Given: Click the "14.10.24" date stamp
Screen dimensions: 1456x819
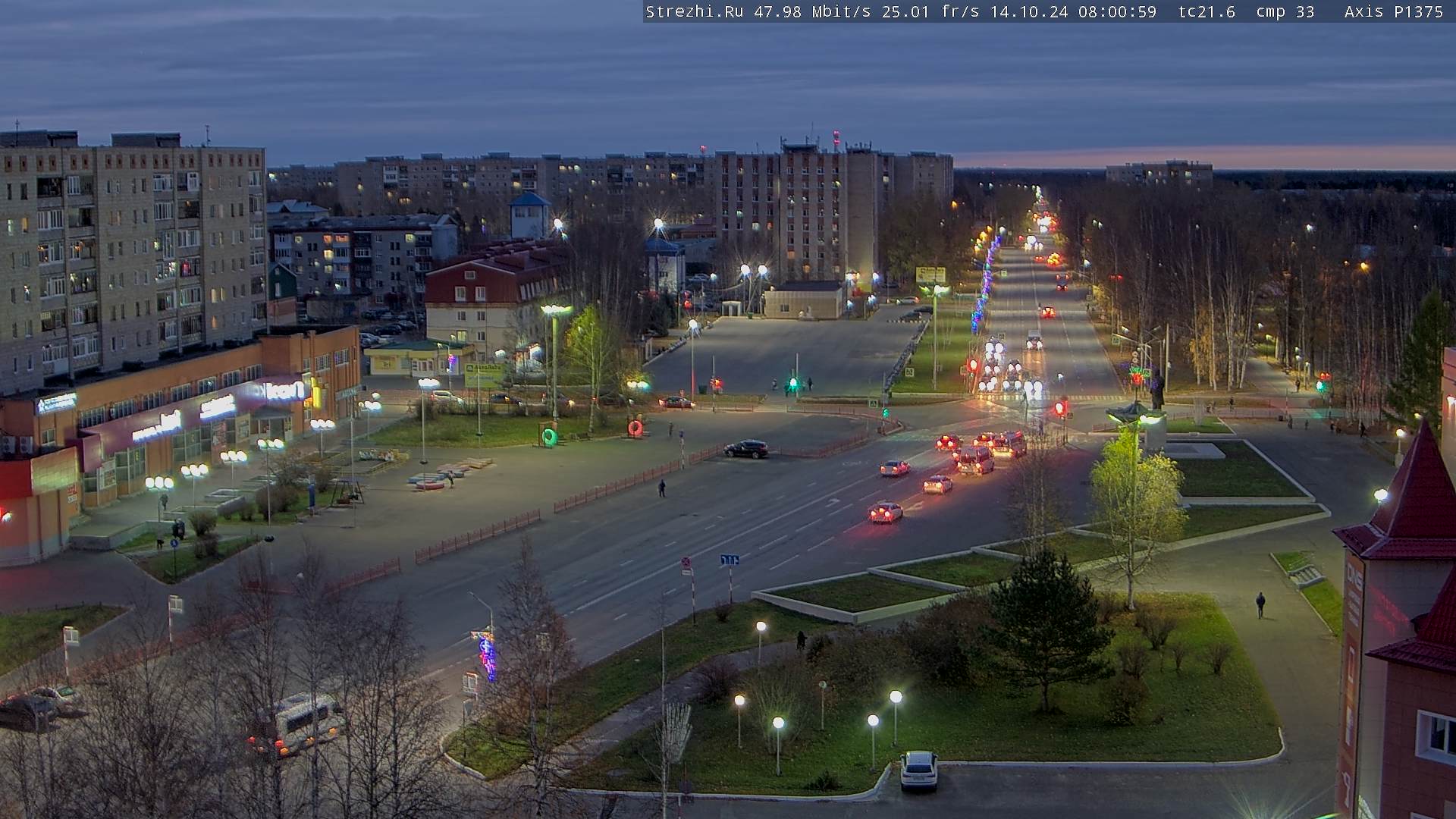Looking at the screenshot, I should [x=1029, y=11].
